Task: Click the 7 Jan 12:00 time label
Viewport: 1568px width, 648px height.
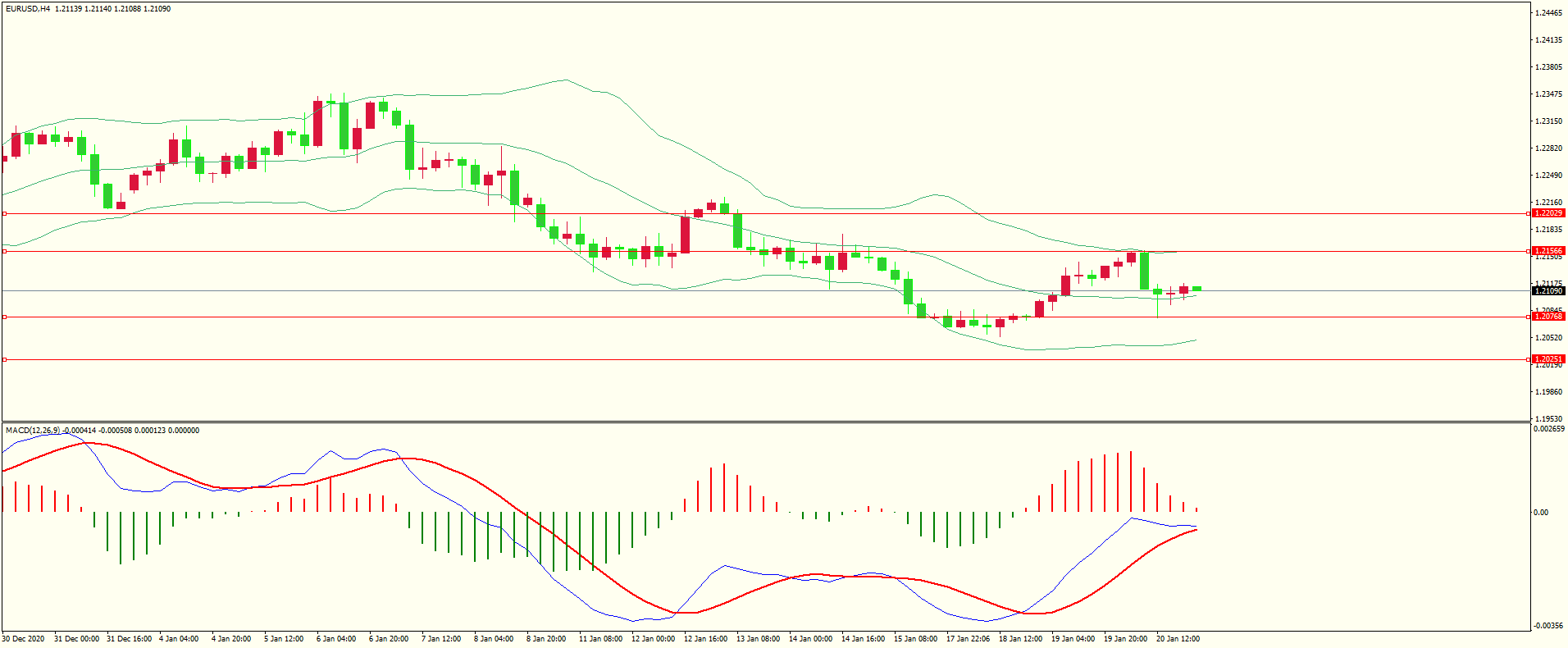Action: click(x=441, y=639)
